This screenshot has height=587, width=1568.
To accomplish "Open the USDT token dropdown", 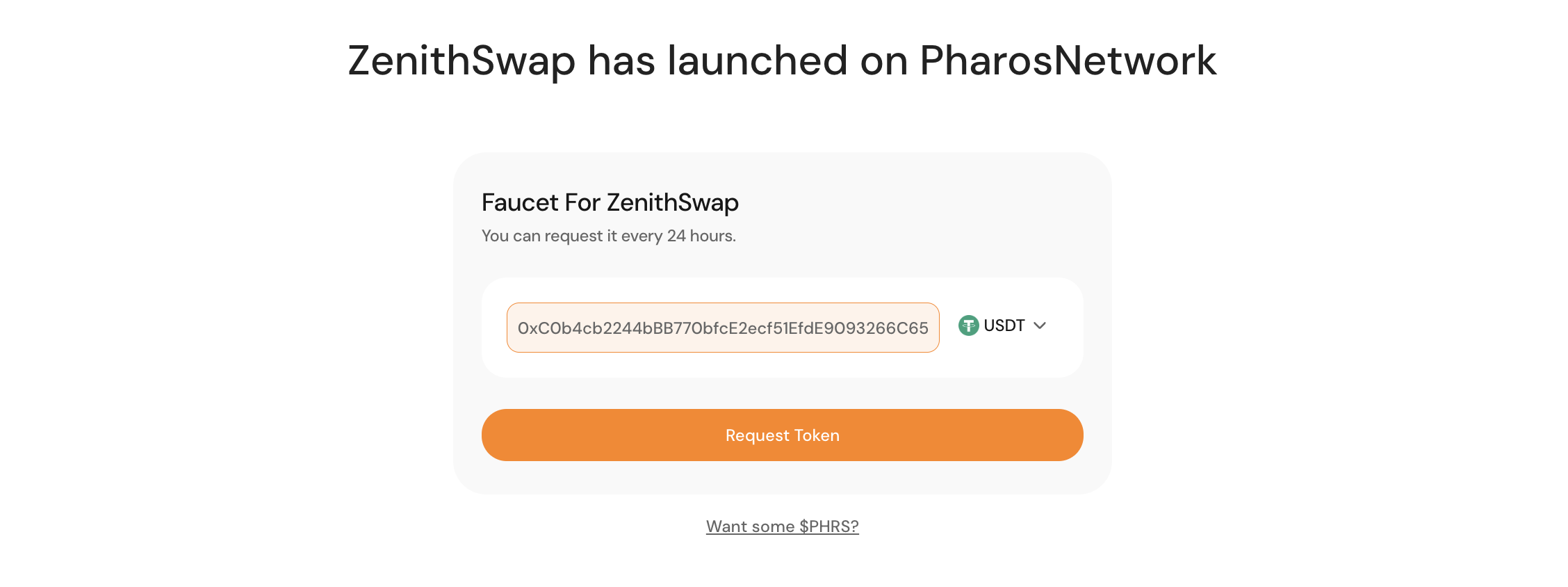I will [x=1002, y=325].
